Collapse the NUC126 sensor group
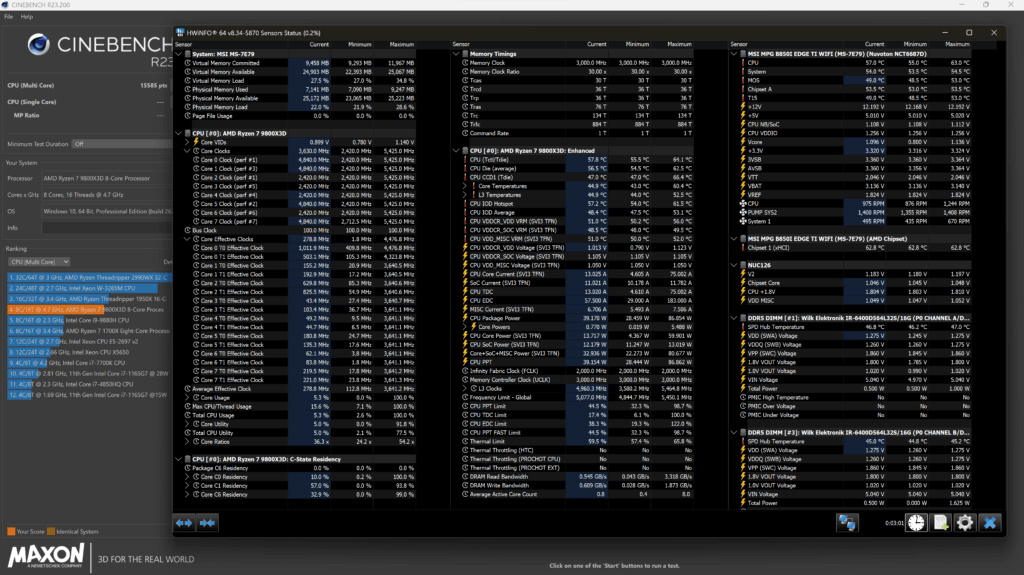This screenshot has height=575, width=1024. (733, 265)
